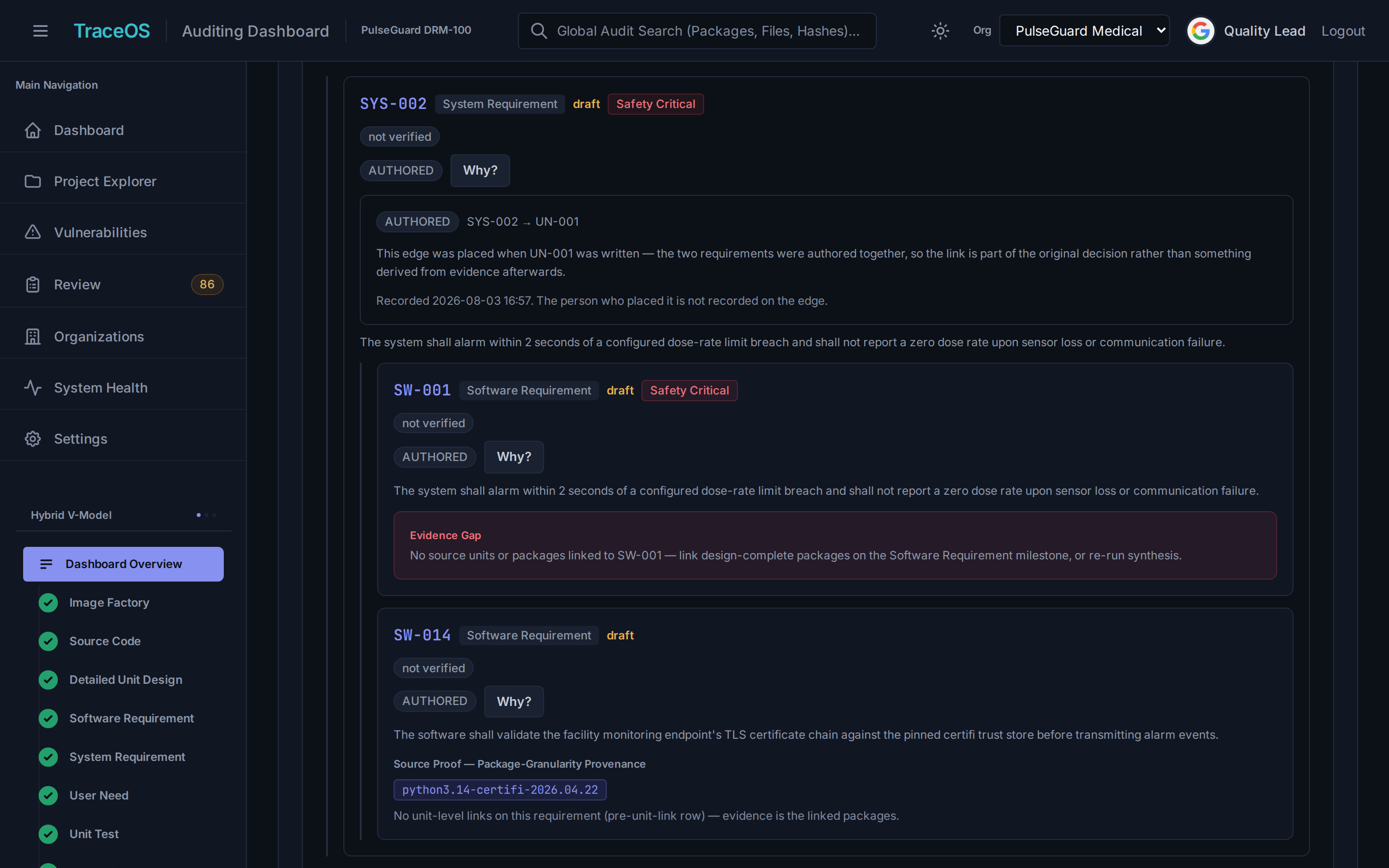Toggle the light/dark theme sun icon
Image resolution: width=1389 pixels, height=868 pixels.
click(x=940, y=31)
